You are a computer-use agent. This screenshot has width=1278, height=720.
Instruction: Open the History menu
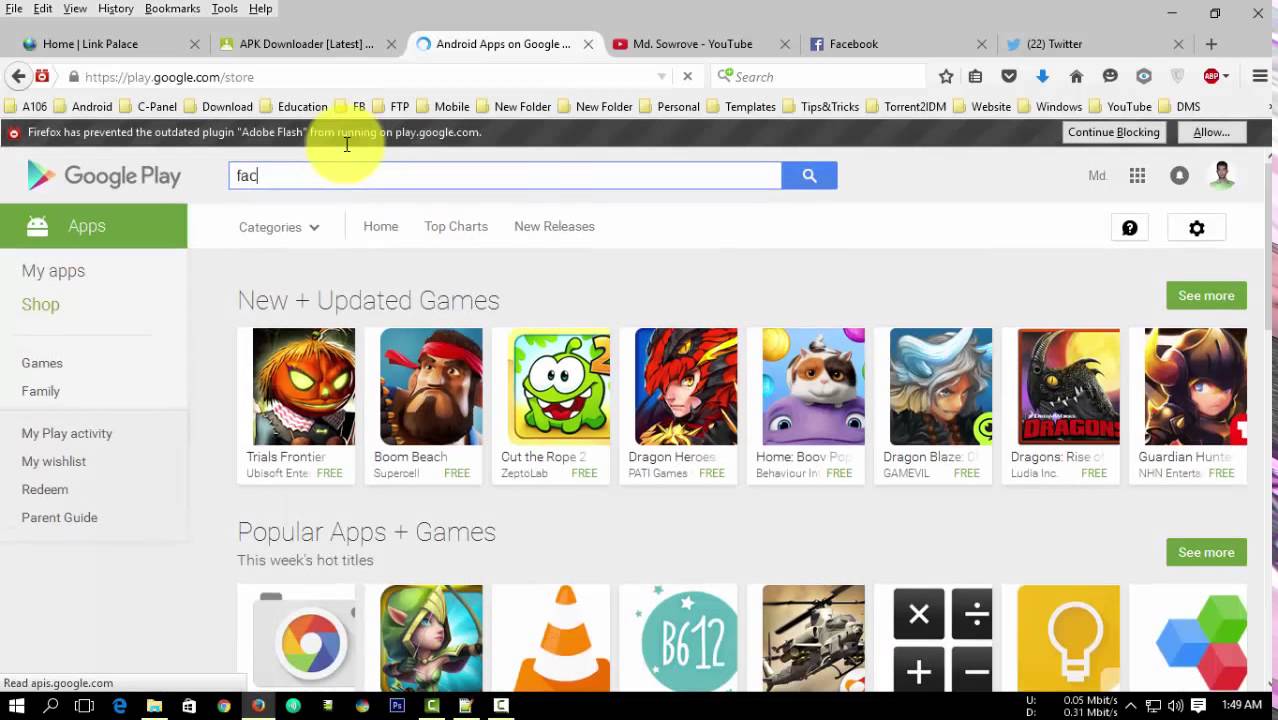[115, 8]
